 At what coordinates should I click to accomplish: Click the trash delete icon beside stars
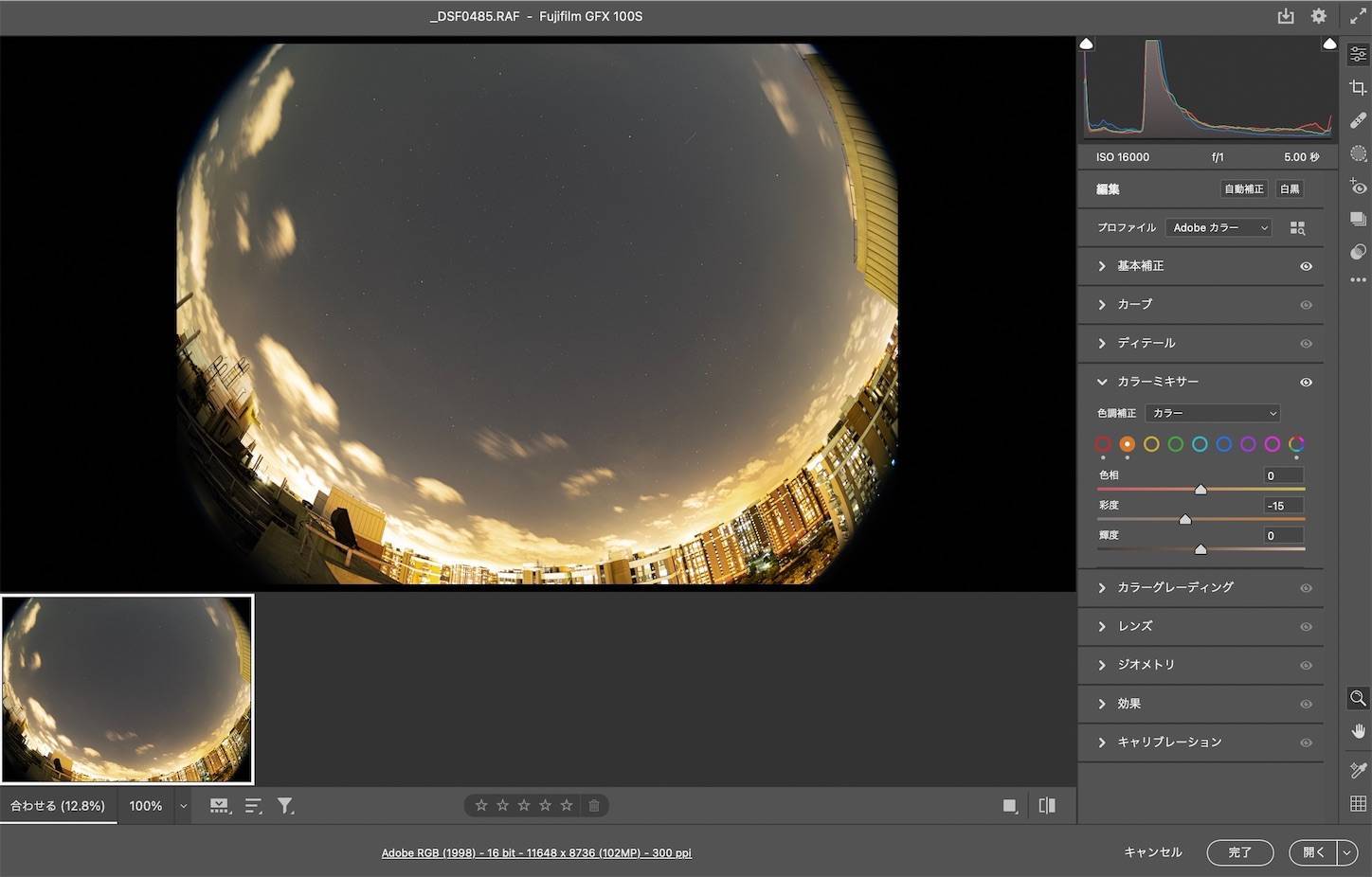pyautogui.click(x=594, y=806)
